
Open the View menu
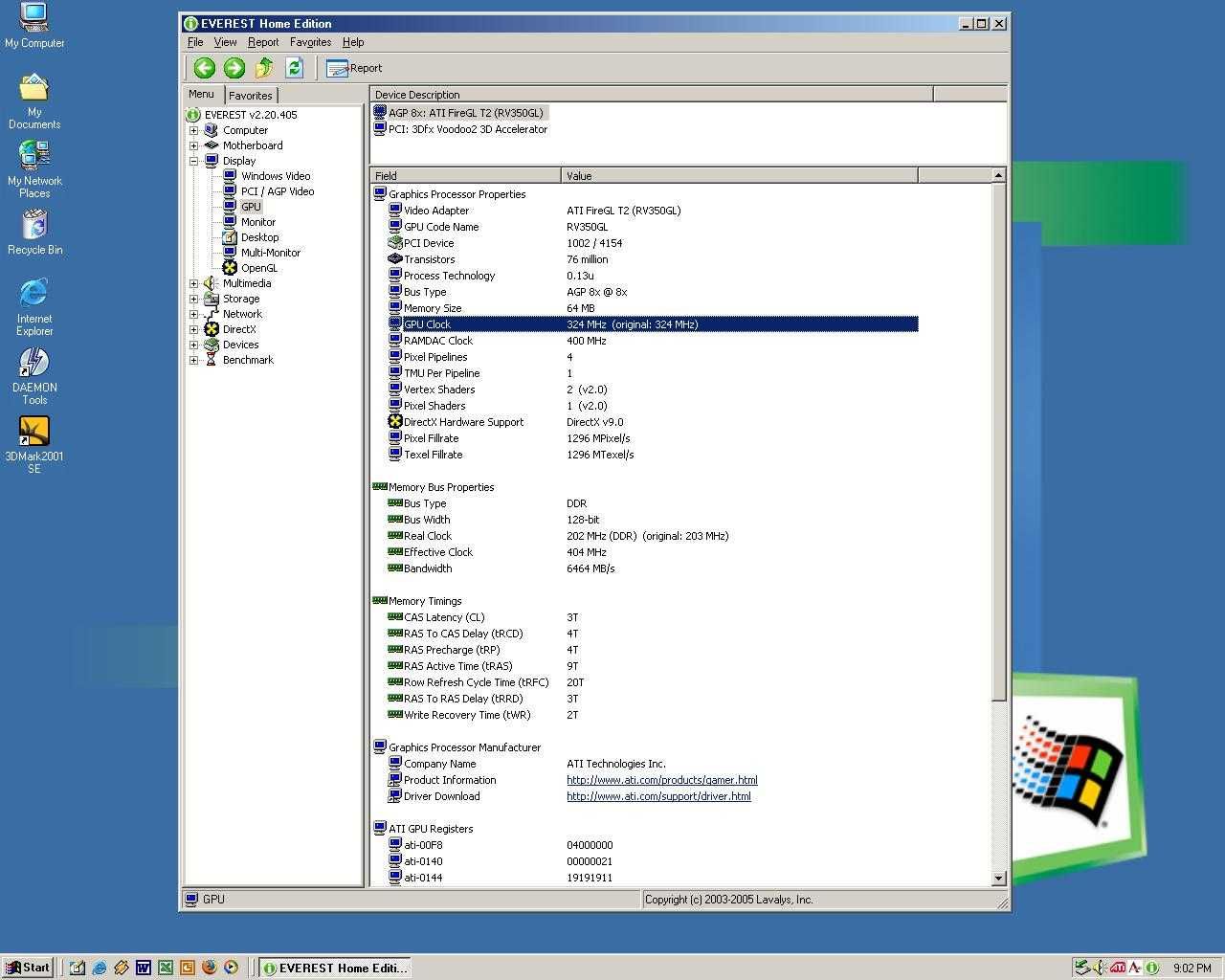click(x=225, y=42)
